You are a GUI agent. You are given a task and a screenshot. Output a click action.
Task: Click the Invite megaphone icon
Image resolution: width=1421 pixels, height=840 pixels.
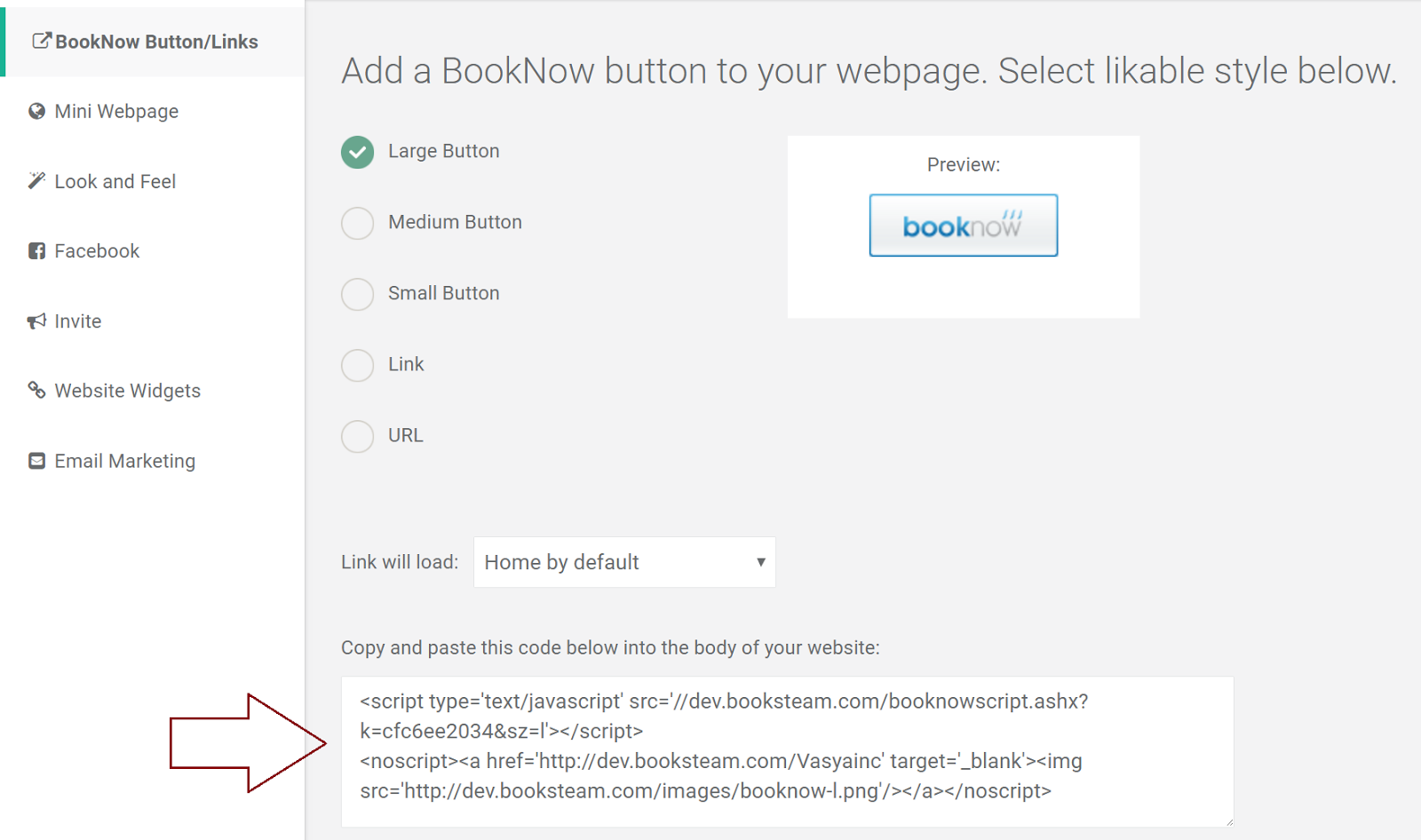[36, 320]
